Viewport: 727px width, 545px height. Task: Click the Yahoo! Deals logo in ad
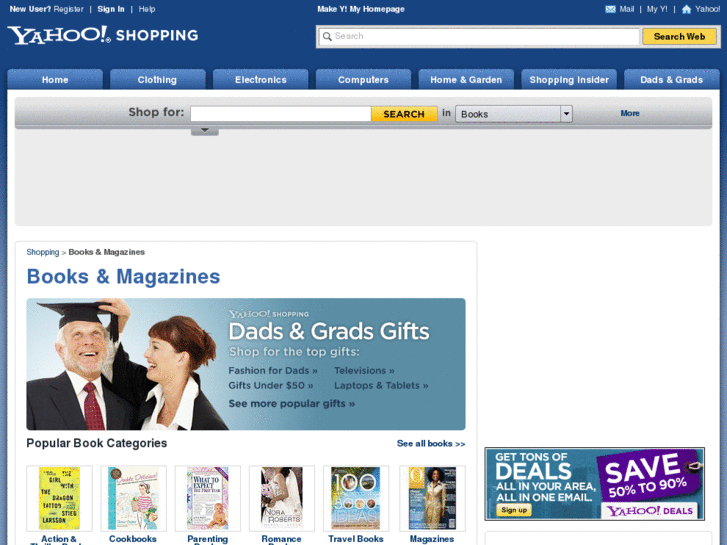(x=649, y=511)
